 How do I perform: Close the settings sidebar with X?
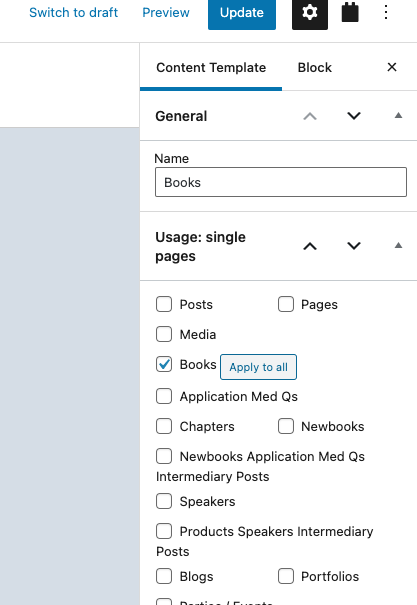pyautogui.click(x=392, y=67)
